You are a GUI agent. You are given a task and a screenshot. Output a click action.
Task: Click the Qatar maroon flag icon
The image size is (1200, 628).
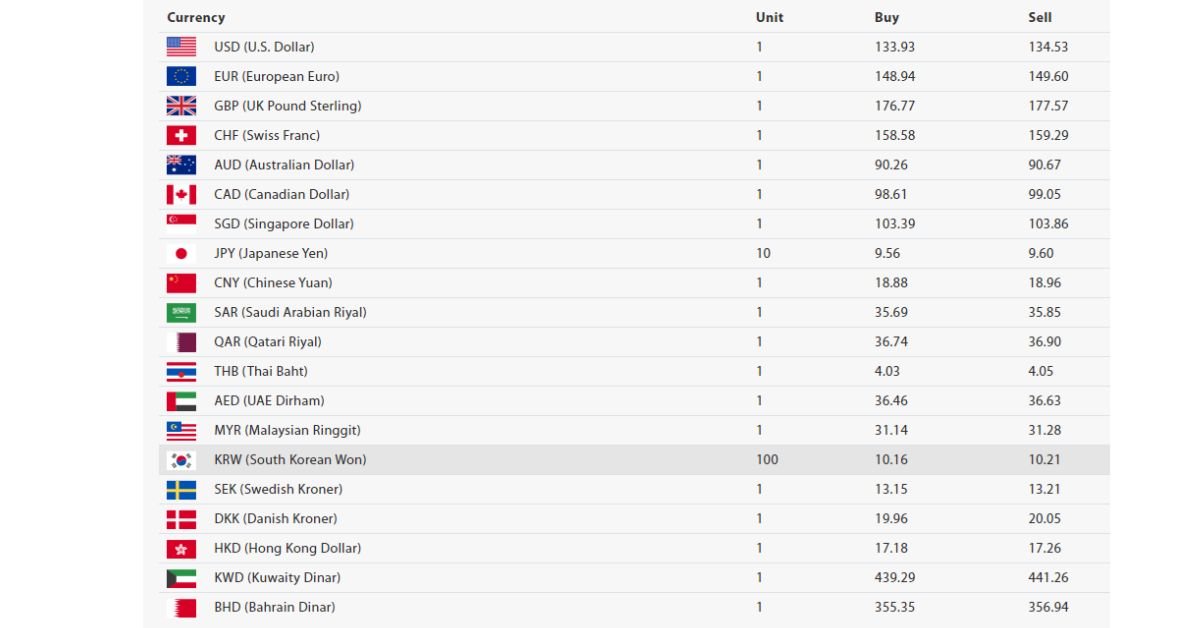pos(181,342)
